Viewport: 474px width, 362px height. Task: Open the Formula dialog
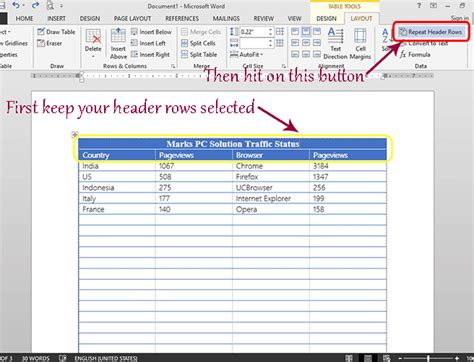(x=415, y=54)
